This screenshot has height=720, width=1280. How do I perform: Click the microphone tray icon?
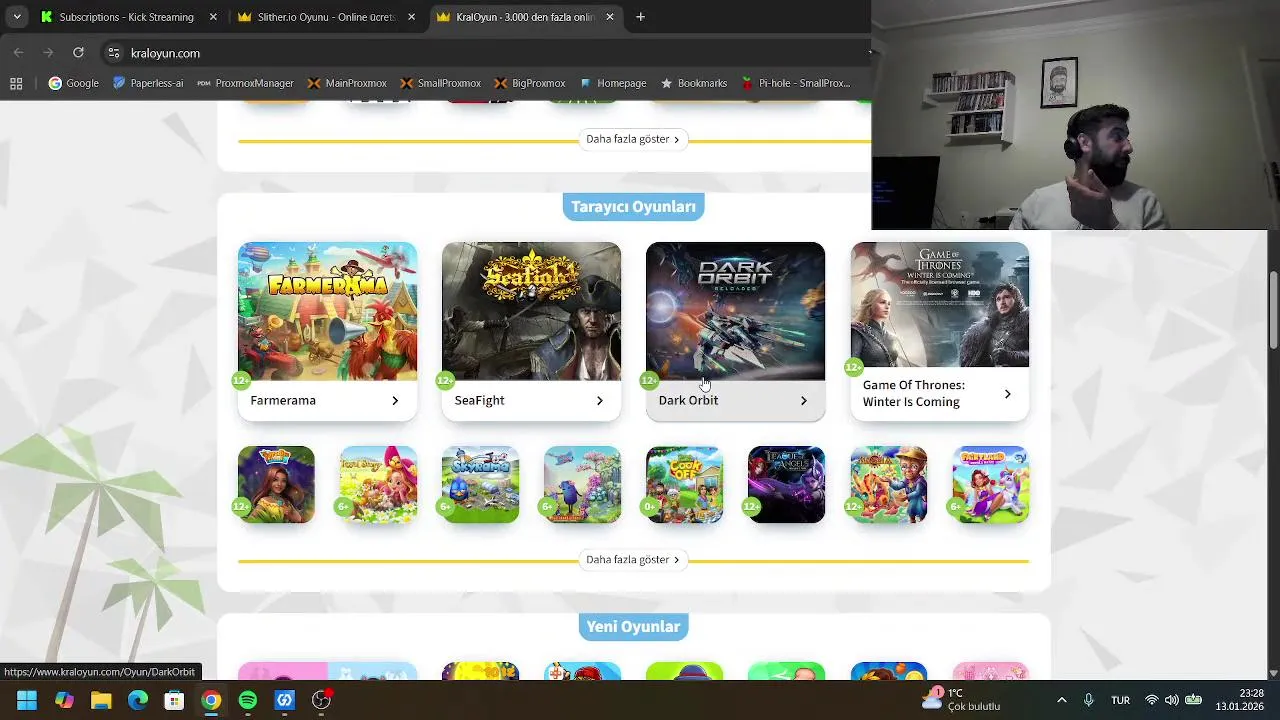point(1089,700)
